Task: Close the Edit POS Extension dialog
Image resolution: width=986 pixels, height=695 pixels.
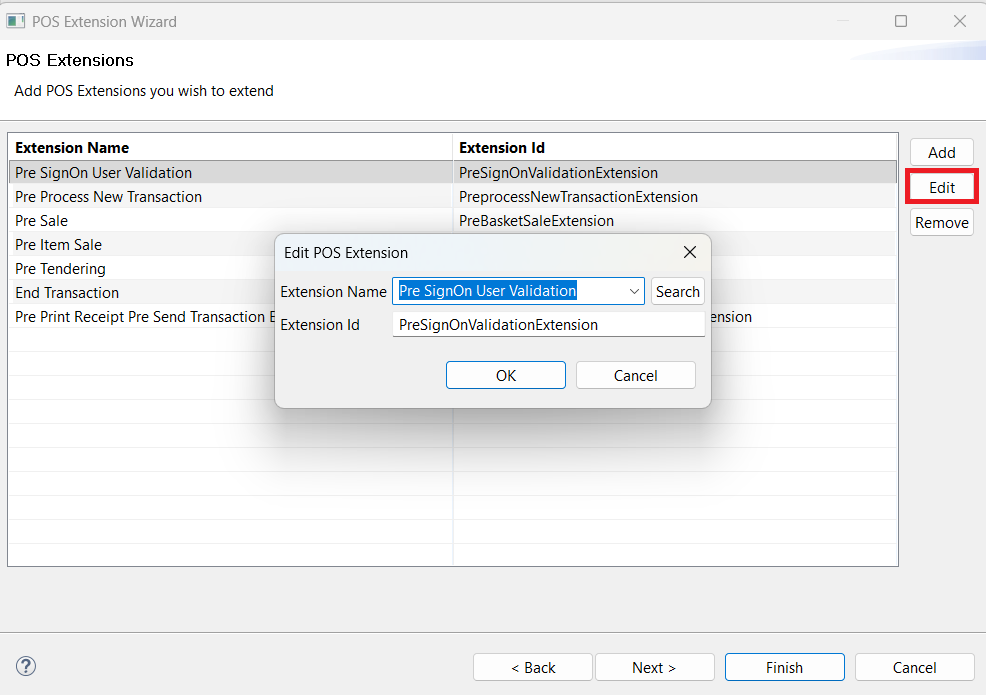Action: (689, 252)
